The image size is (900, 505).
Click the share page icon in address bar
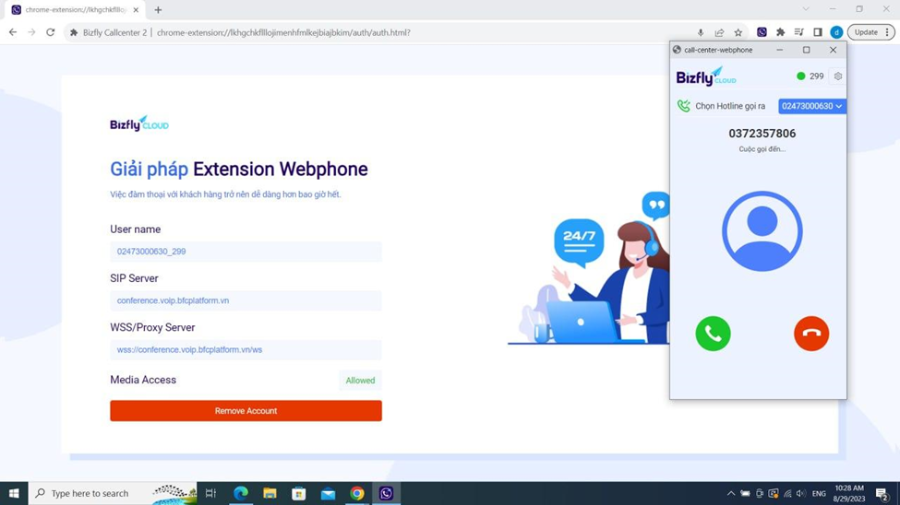[719, 33]
